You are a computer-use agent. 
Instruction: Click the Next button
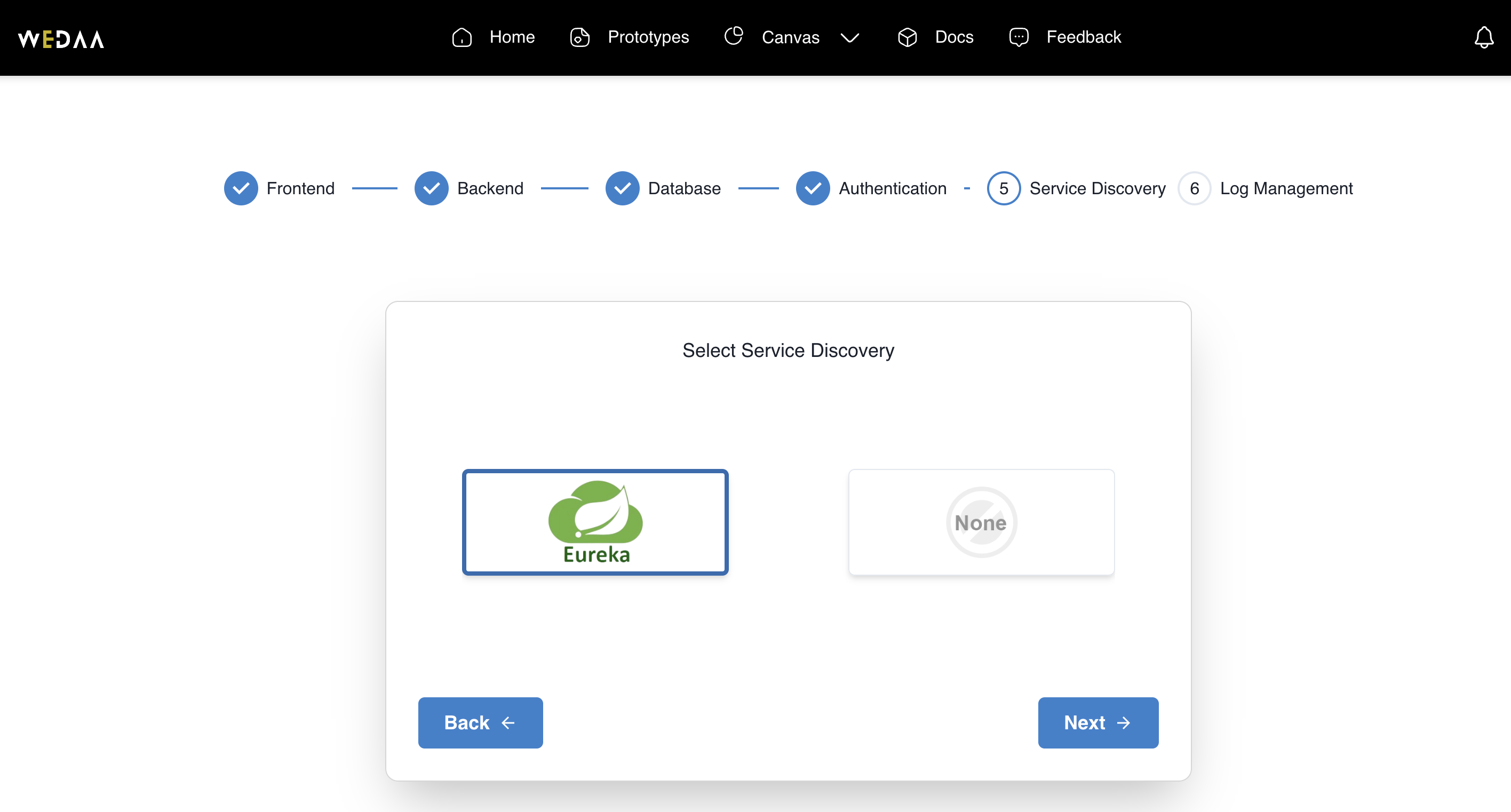coord(1097,722)
